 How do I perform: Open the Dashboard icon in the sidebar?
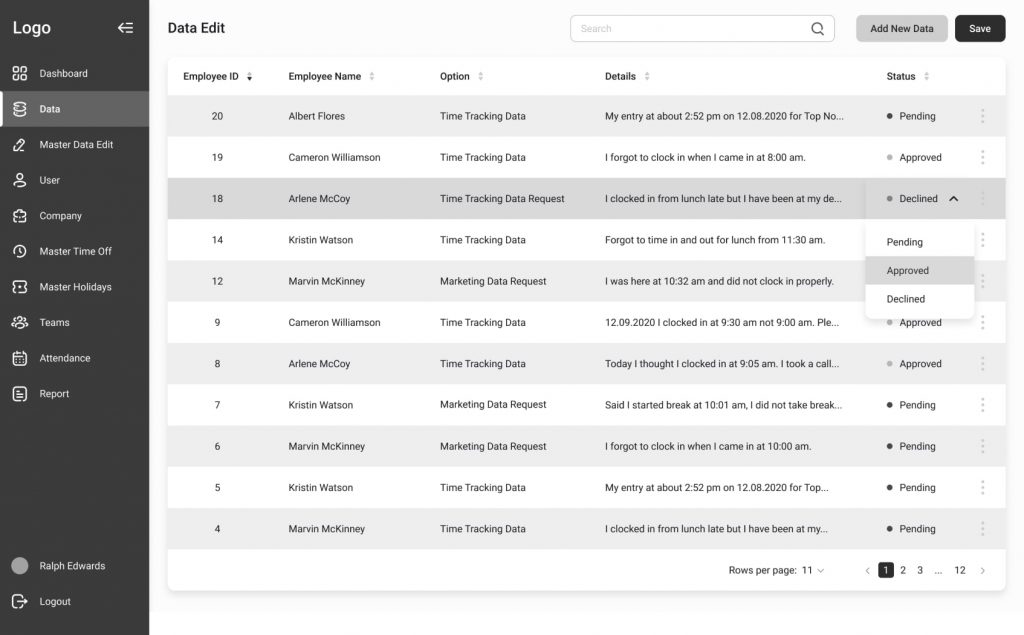pos(19,73)
